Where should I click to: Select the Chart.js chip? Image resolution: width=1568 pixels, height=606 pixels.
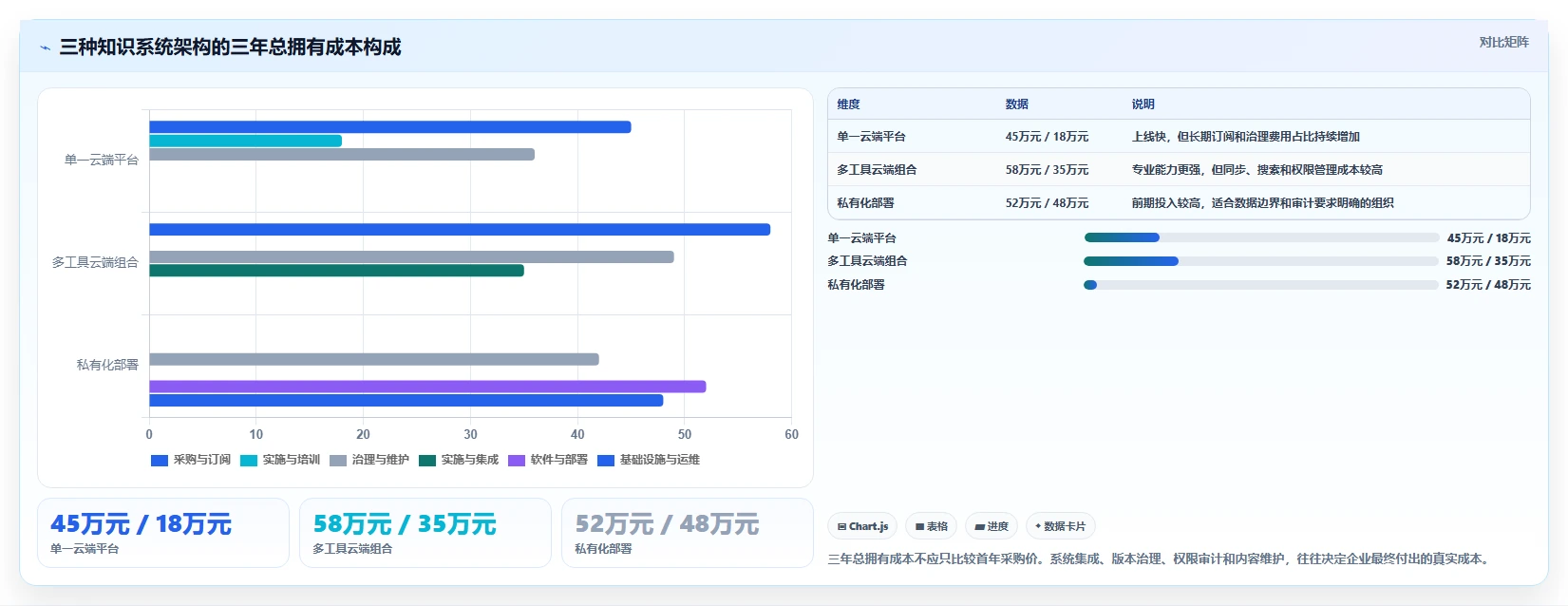coord(862,526)
